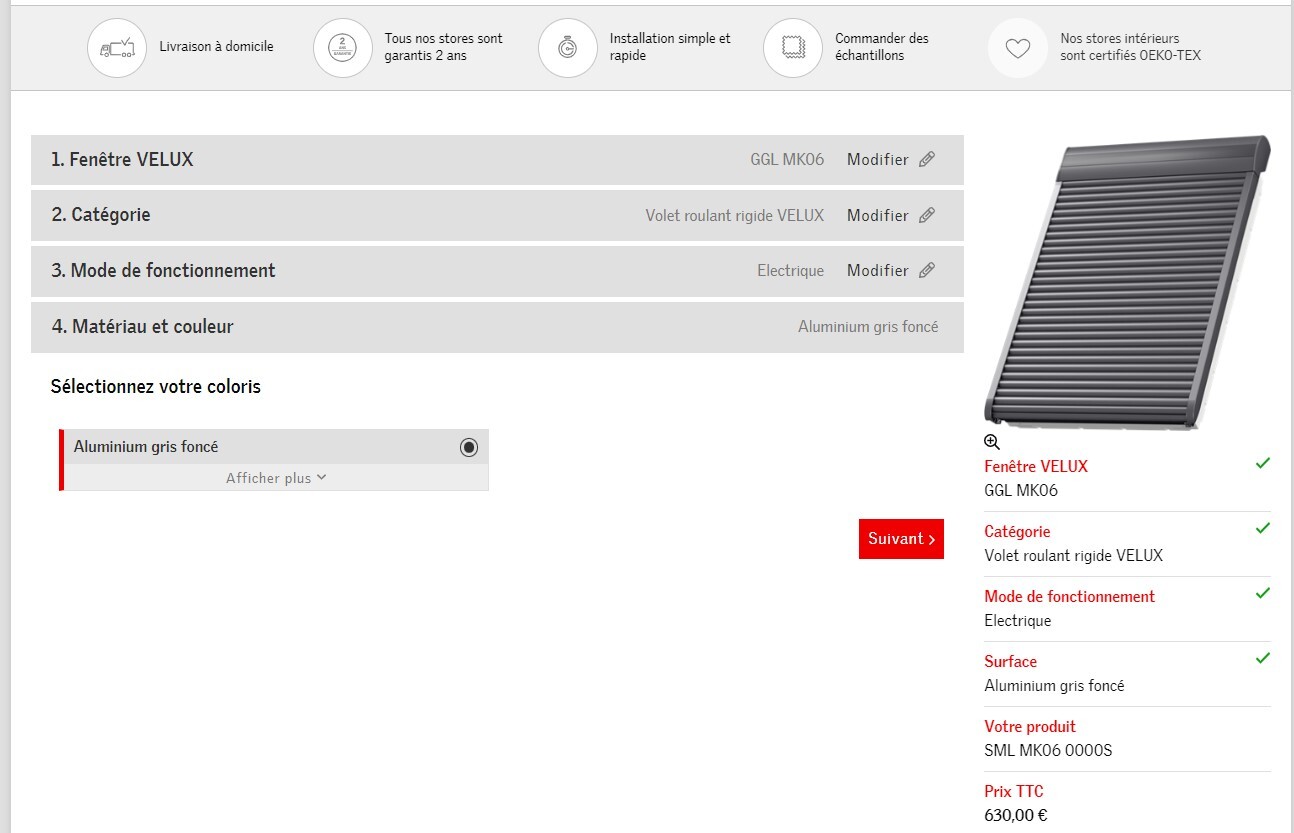The height and width of the screenshot is (833, 1294).
Task: Click Installation simple et rapide text
Action: [x=670, y=47]
